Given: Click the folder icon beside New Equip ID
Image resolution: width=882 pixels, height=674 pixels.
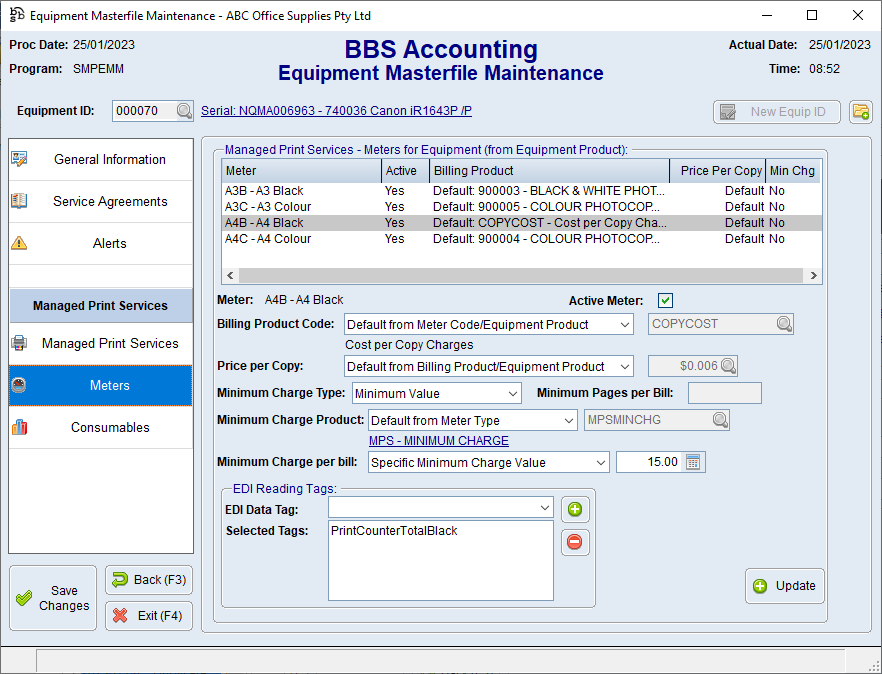Looking at the screenshot, I should click(x=860, y=112).
